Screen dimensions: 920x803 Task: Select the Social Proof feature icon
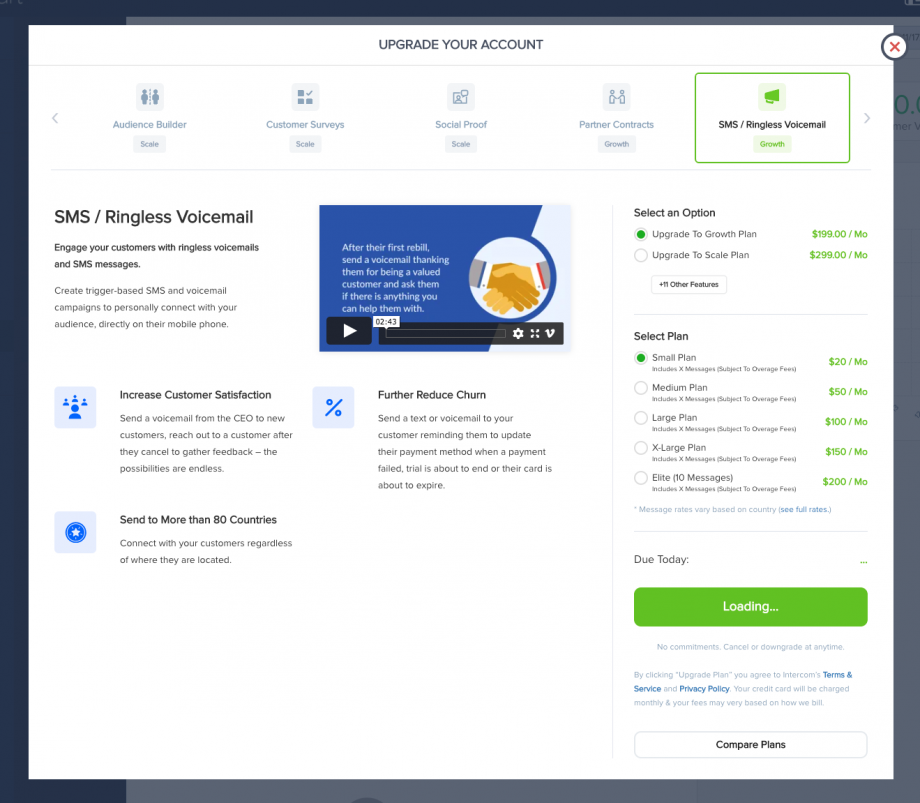point(460,97)
